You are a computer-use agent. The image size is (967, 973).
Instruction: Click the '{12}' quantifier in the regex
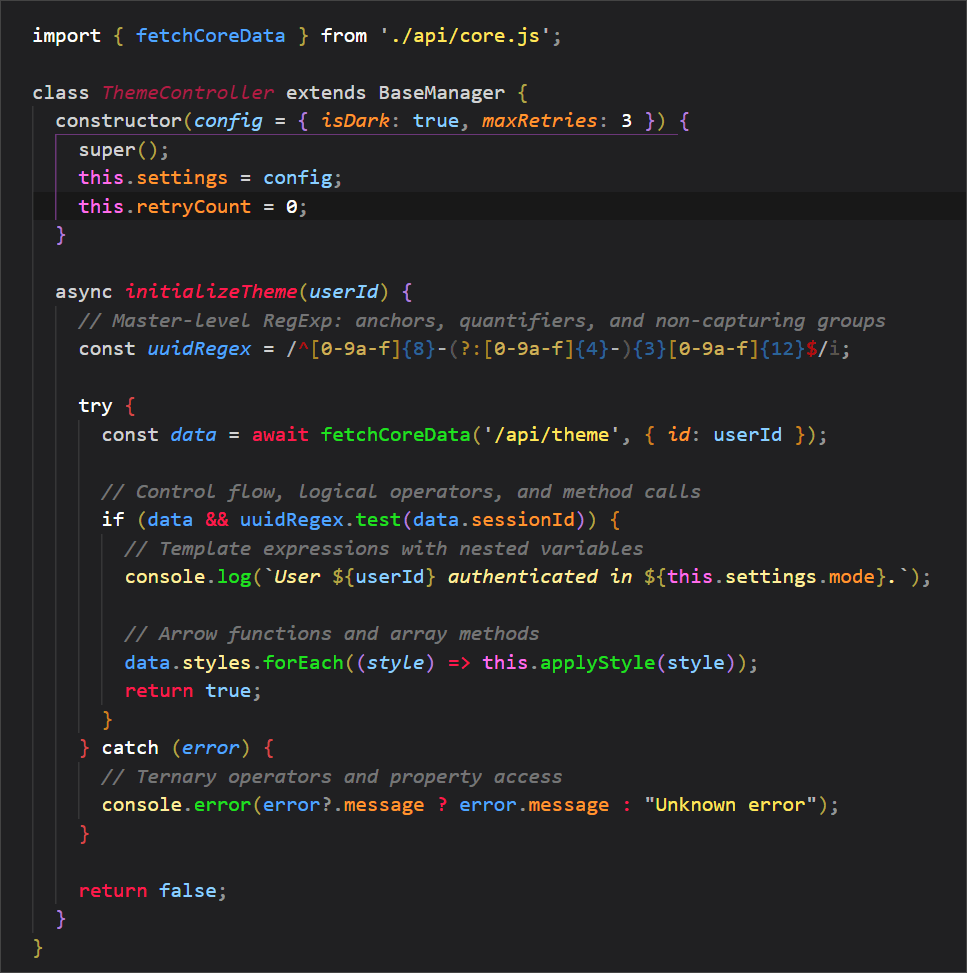click(782, 349)
